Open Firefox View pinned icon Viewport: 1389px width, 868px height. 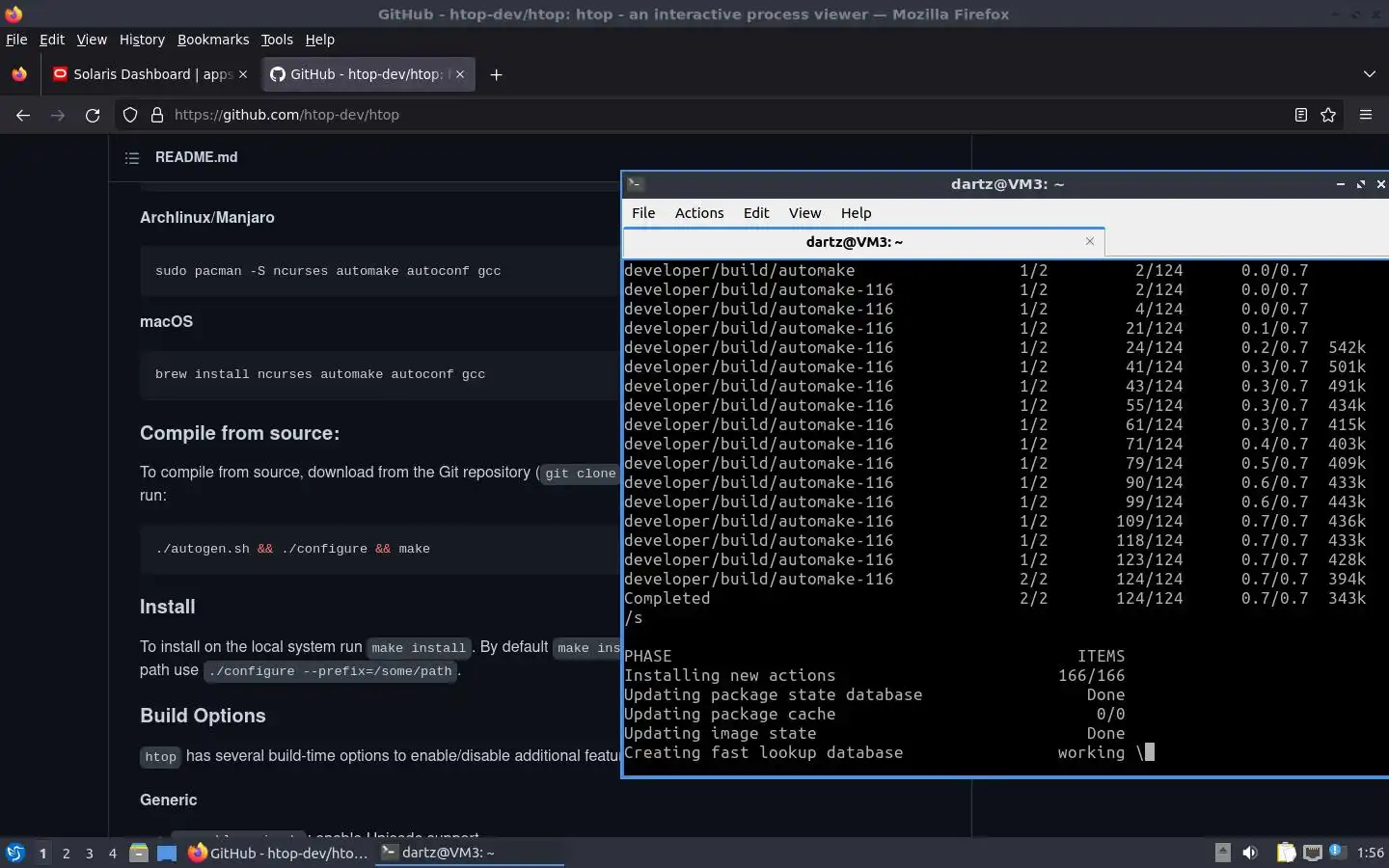(x=19, y=74)
